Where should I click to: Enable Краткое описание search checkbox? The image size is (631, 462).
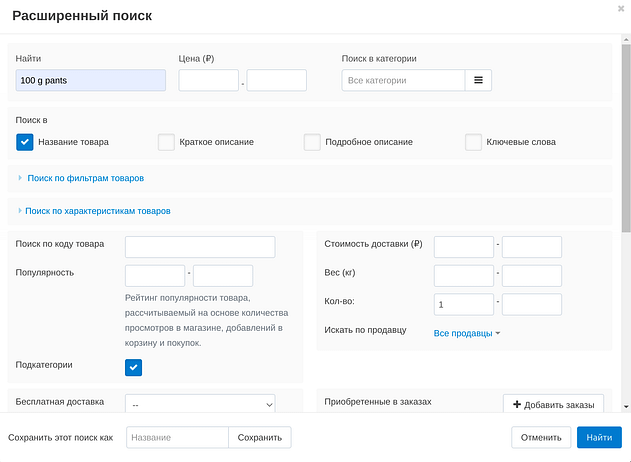tap(166, 142)
